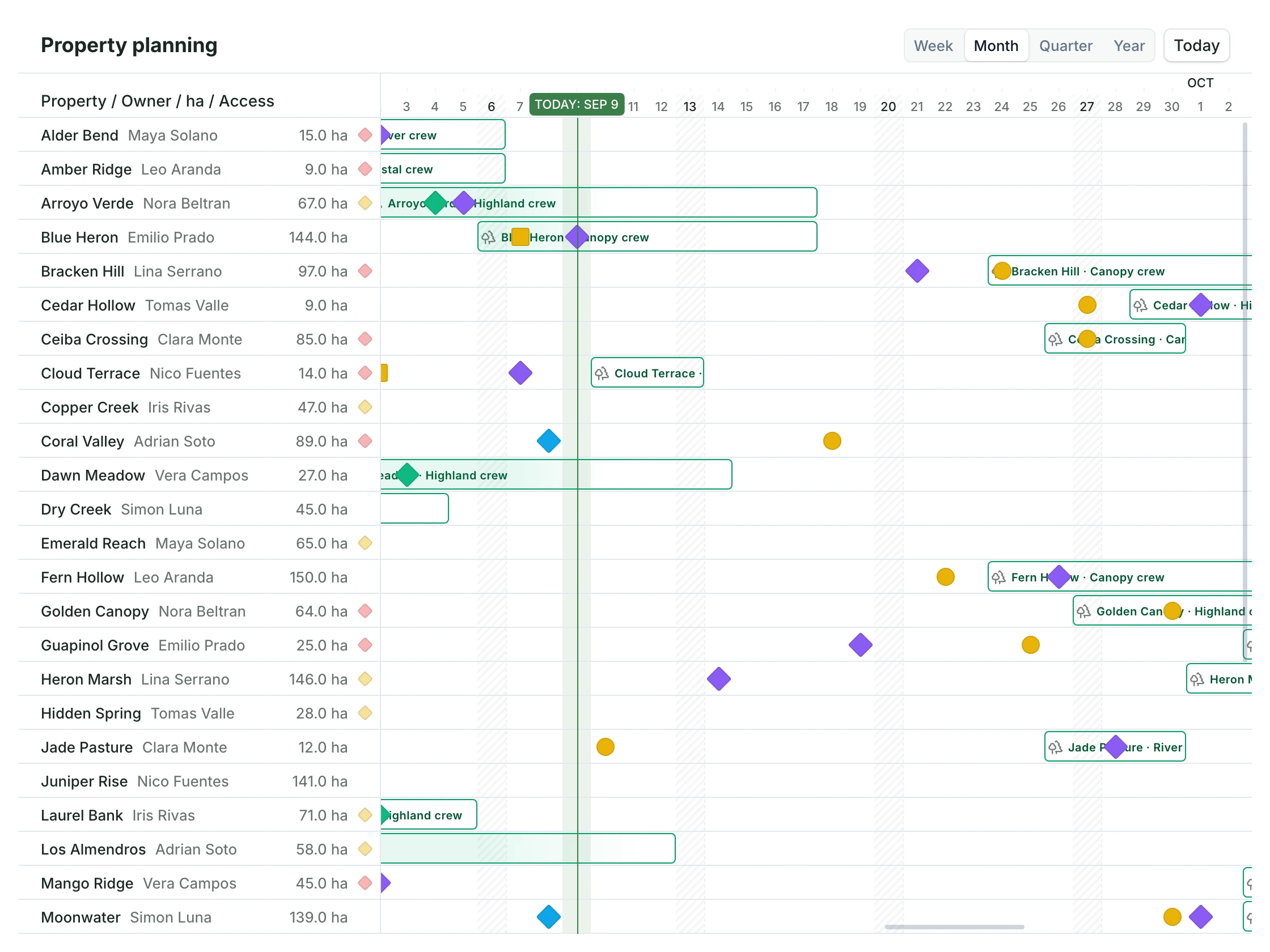Viewport: 1270px width, 952px height.
Task: Open the Ceiba Crossing task bar
Action: coord(1115,339)
